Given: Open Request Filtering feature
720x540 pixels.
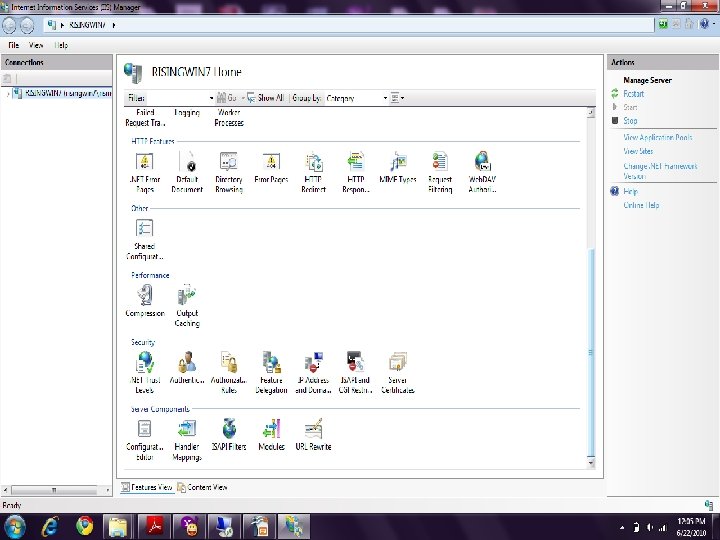Looking at the screenshot, I should [440, 172].
